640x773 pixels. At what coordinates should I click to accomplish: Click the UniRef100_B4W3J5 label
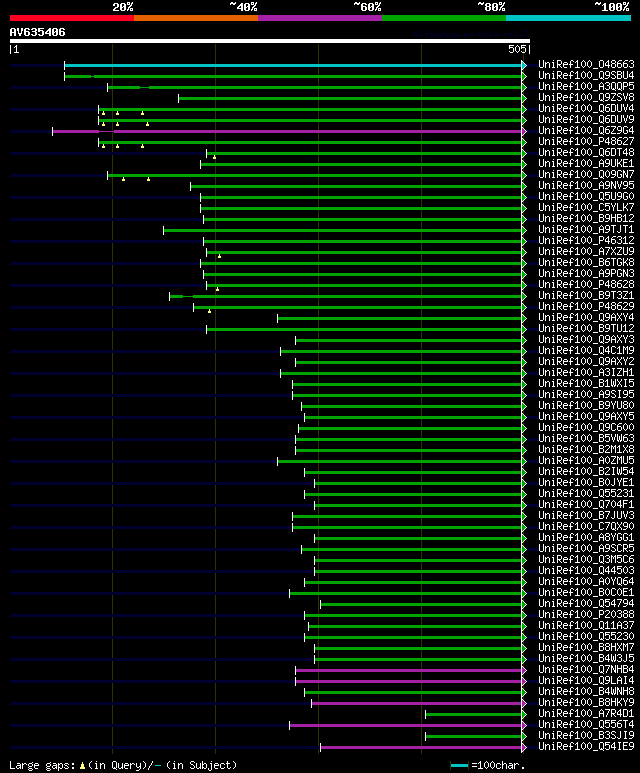click(x=586, y=659)
